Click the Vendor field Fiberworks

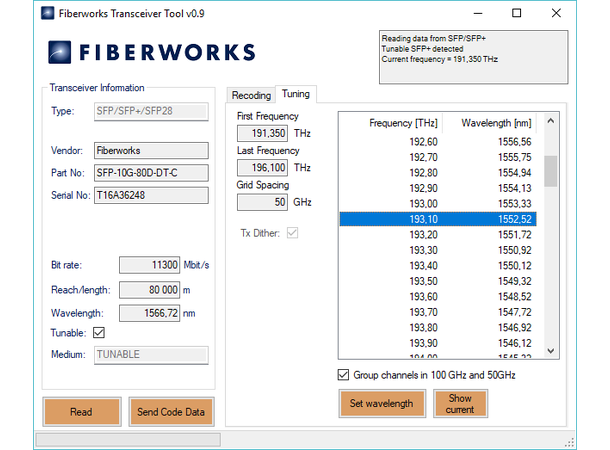[151, 151]
